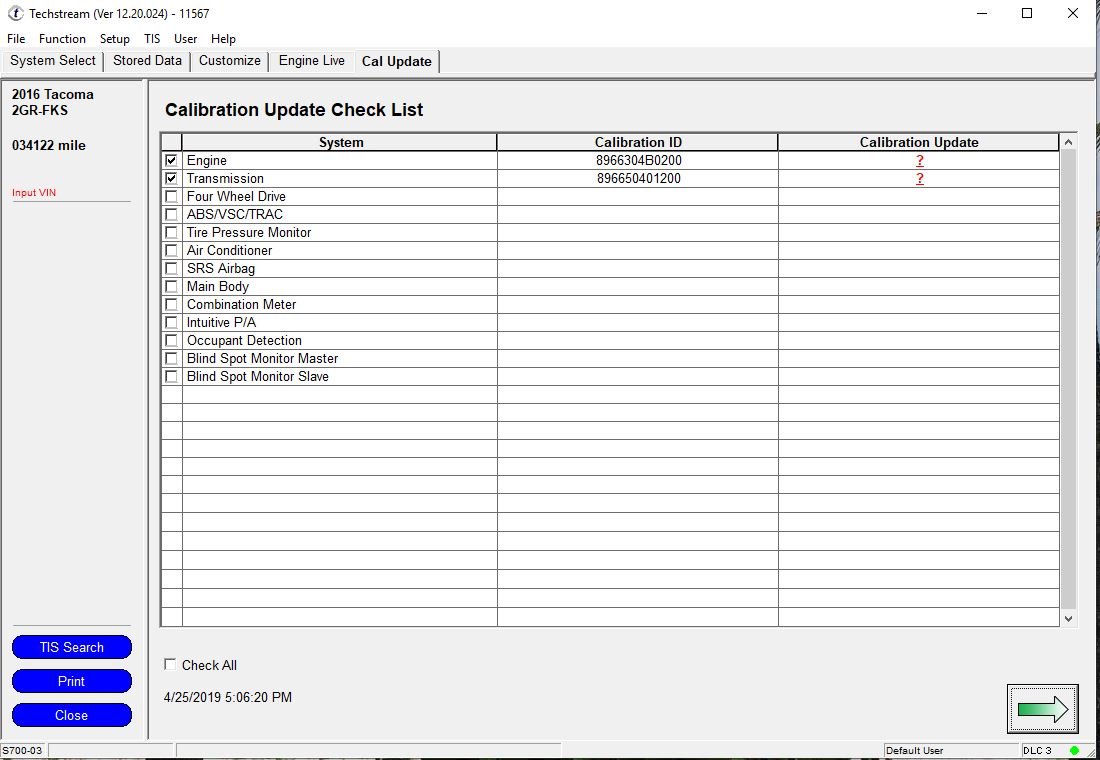Viewport: 1100px width, 760px height.
Task: Select Engine calibration ID 8966304B0200
Action: click(x=638, y=161)
